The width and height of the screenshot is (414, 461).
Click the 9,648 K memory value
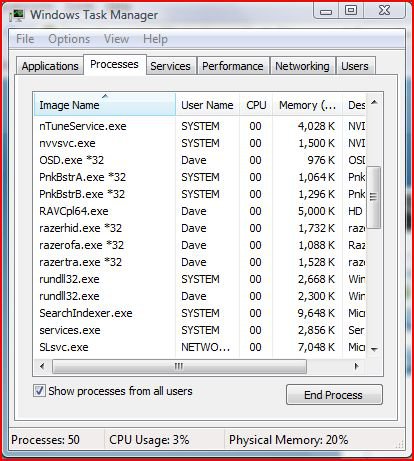[316, 313]
